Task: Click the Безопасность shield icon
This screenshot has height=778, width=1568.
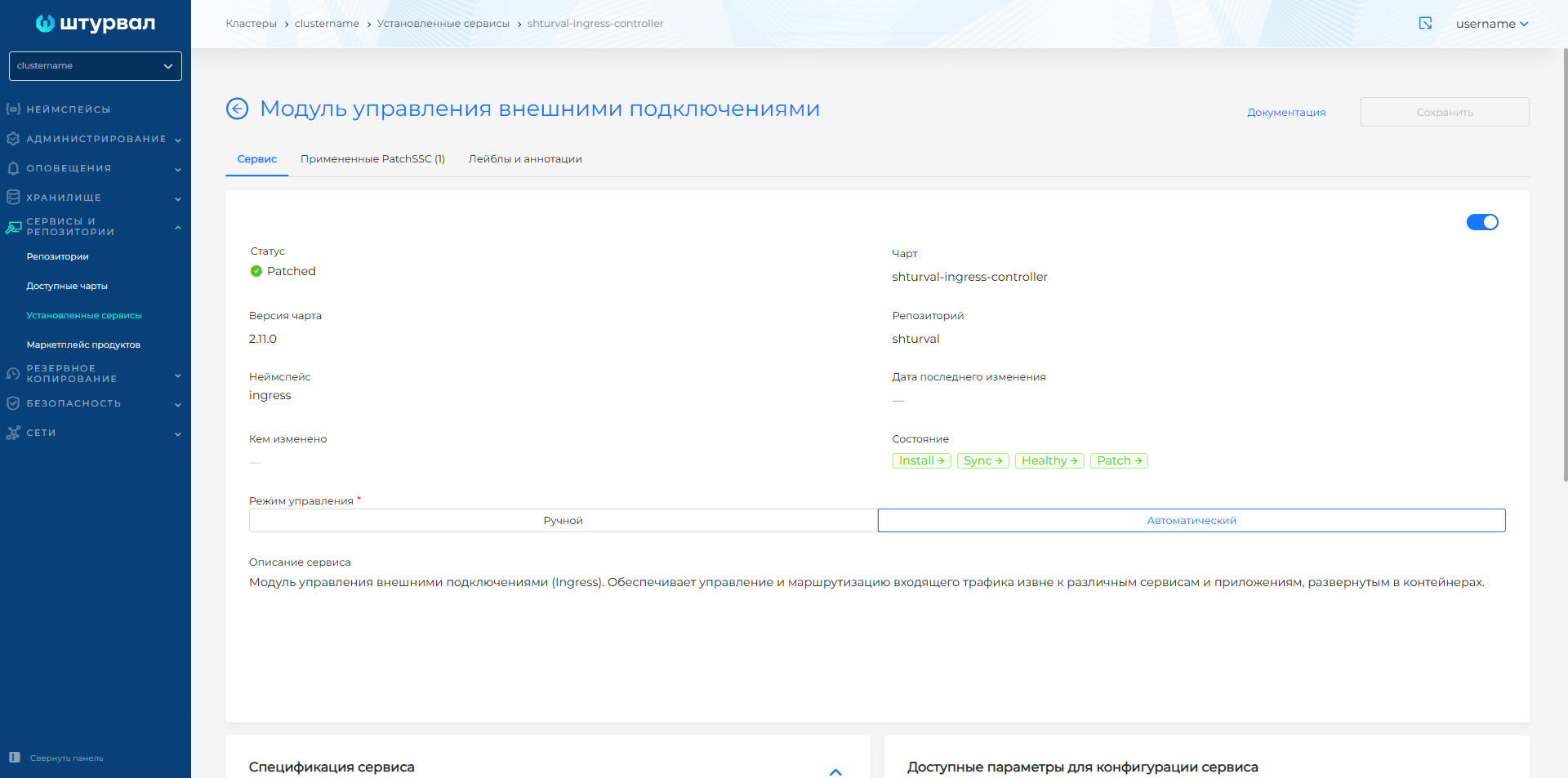Action: pos(13,403)
